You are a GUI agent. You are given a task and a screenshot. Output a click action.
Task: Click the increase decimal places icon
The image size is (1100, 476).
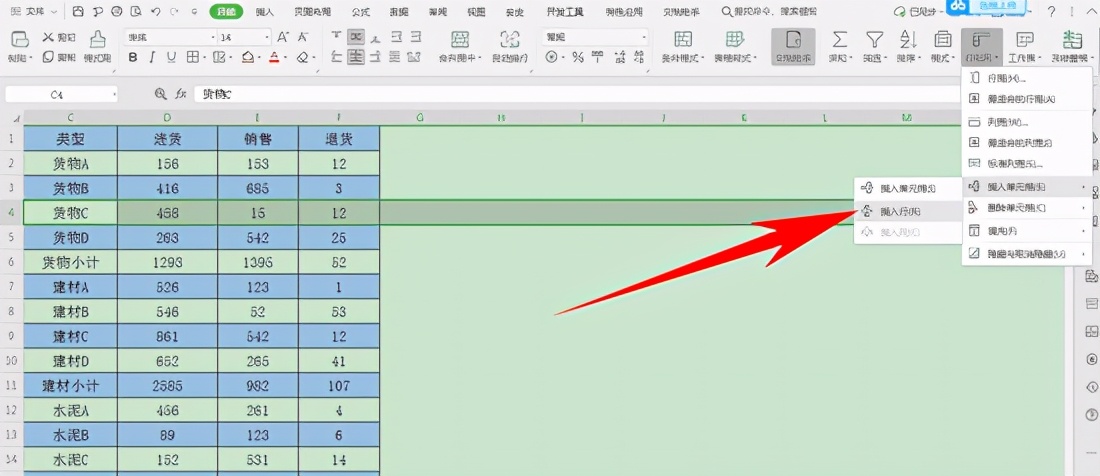(x=617, y=57)
